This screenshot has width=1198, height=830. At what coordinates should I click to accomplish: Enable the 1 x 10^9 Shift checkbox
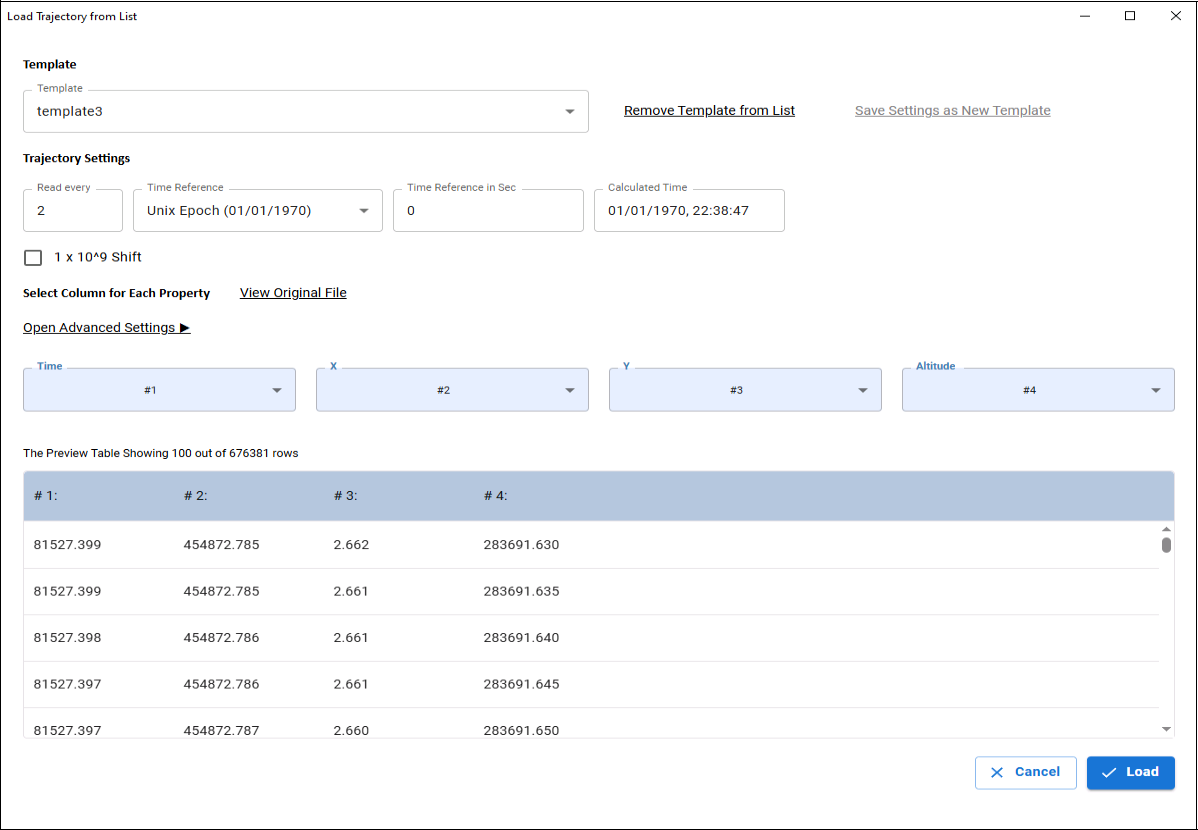tap(33, 258)
